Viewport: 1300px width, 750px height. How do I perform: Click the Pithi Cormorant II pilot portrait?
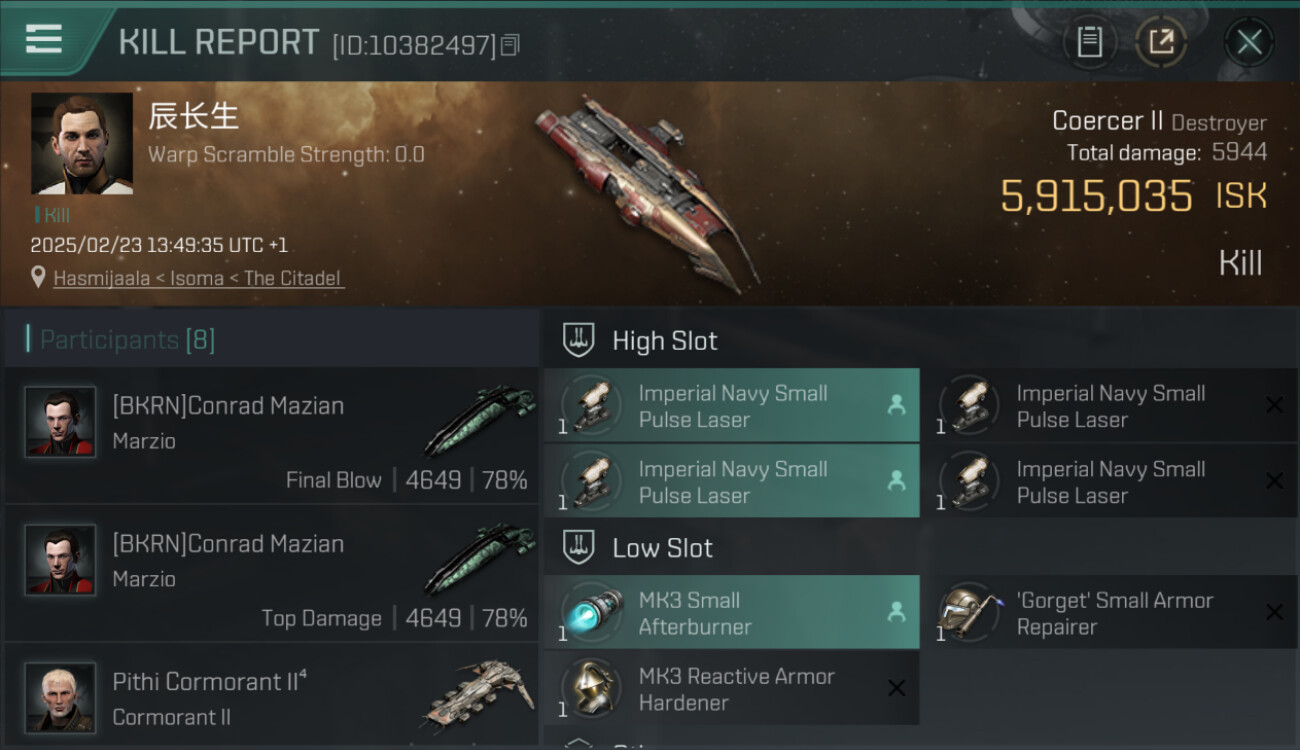point(60,696)
